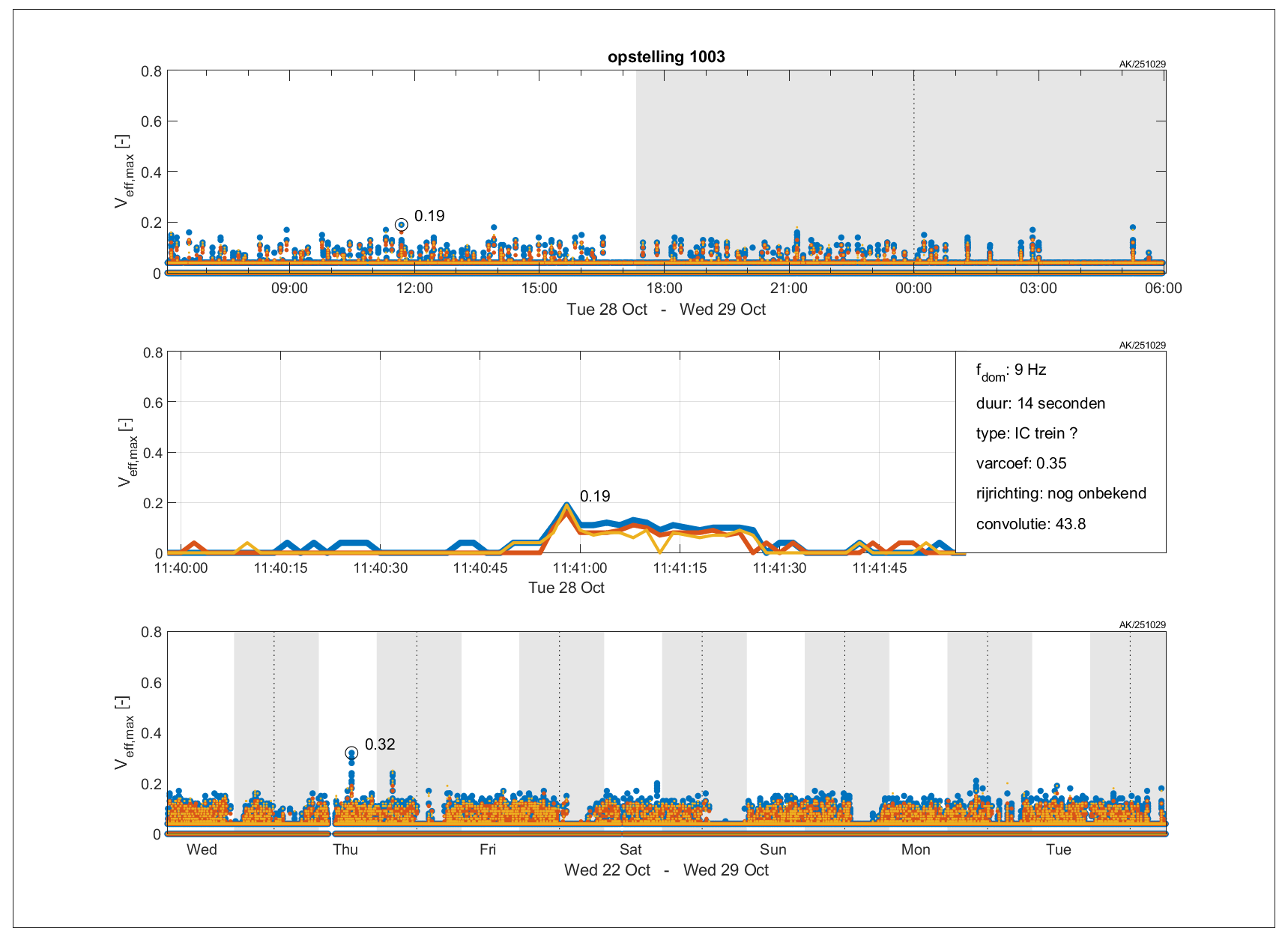Click the 11:40:15 tick label

pos(280,568)
